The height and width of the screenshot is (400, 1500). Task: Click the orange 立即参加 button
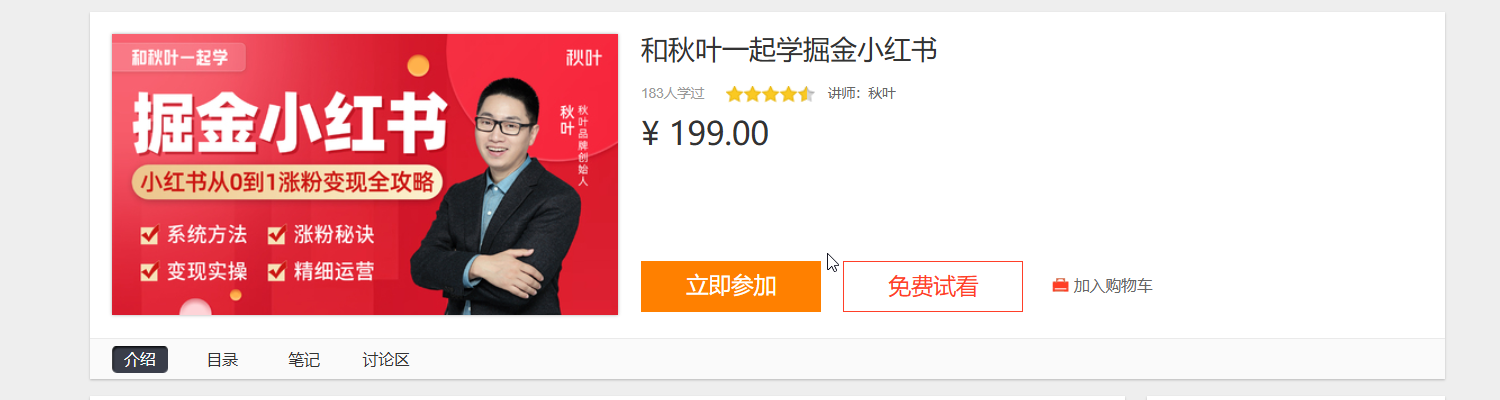[x=731, y=286]
